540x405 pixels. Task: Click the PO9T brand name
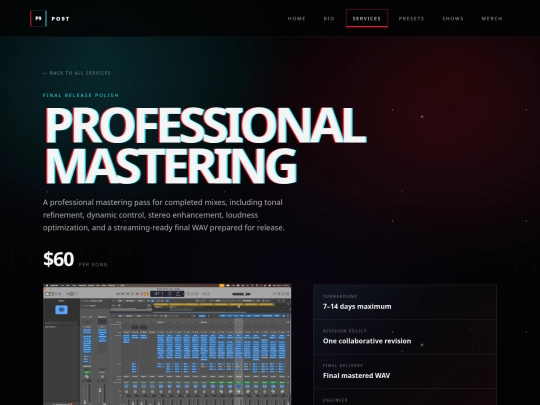[60, 19]
